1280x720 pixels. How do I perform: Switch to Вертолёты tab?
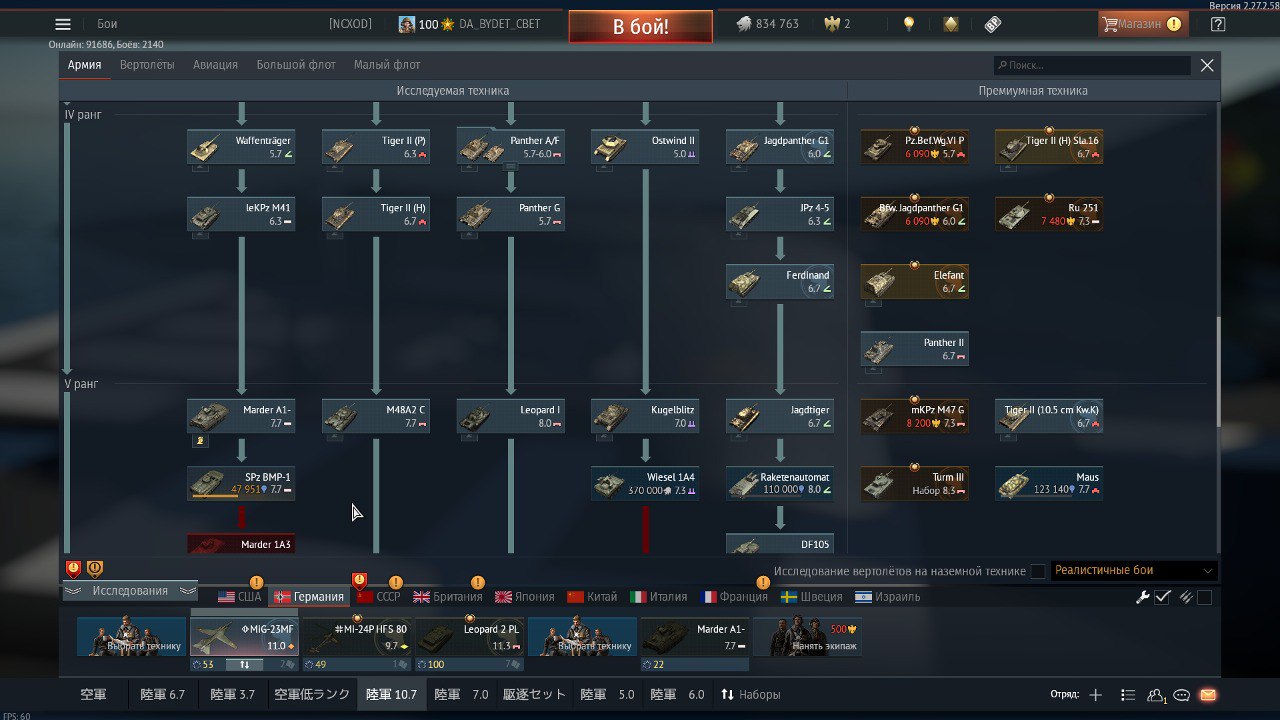(x=147, y=65)
